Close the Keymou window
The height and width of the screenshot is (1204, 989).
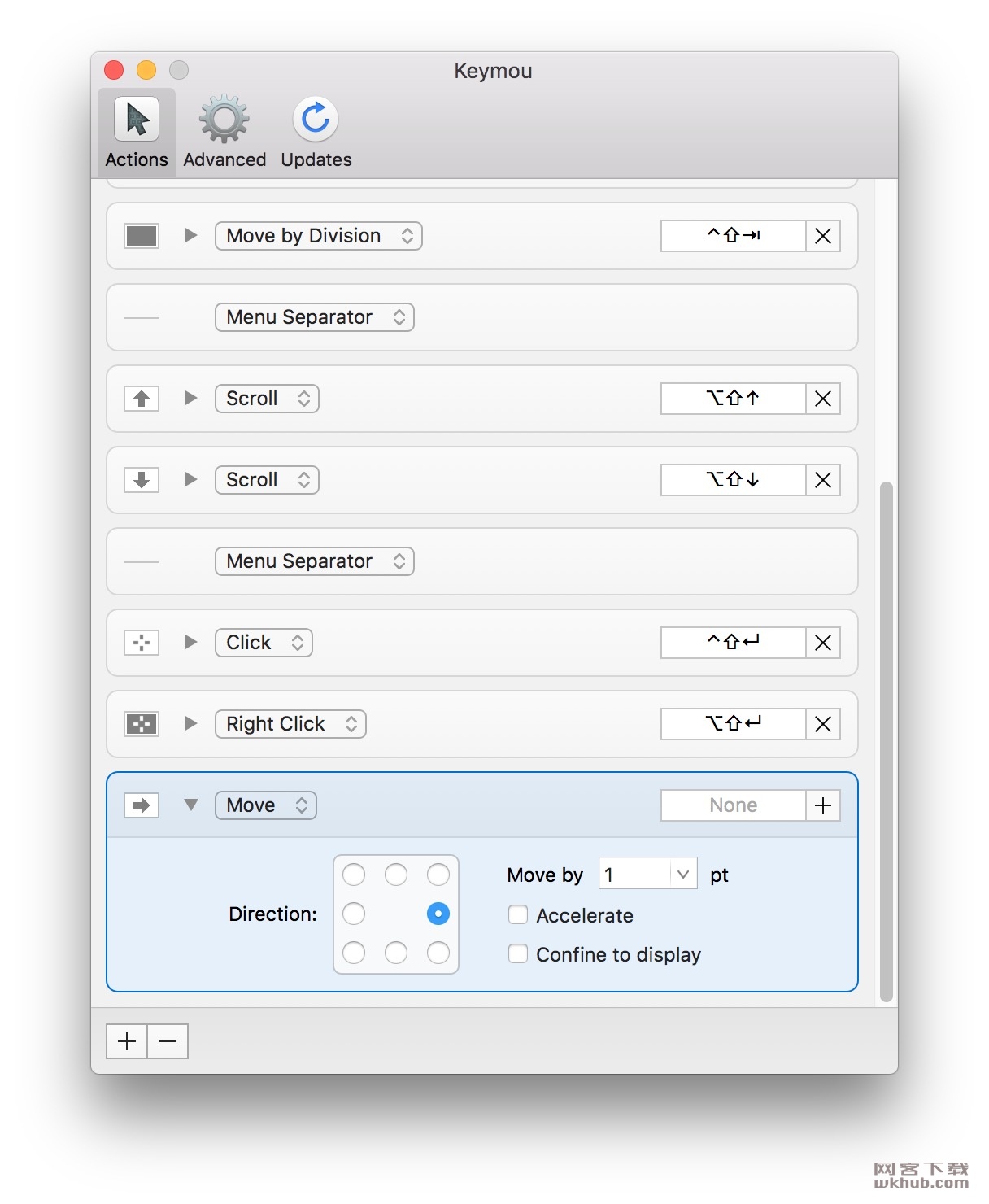click(114, 70)
